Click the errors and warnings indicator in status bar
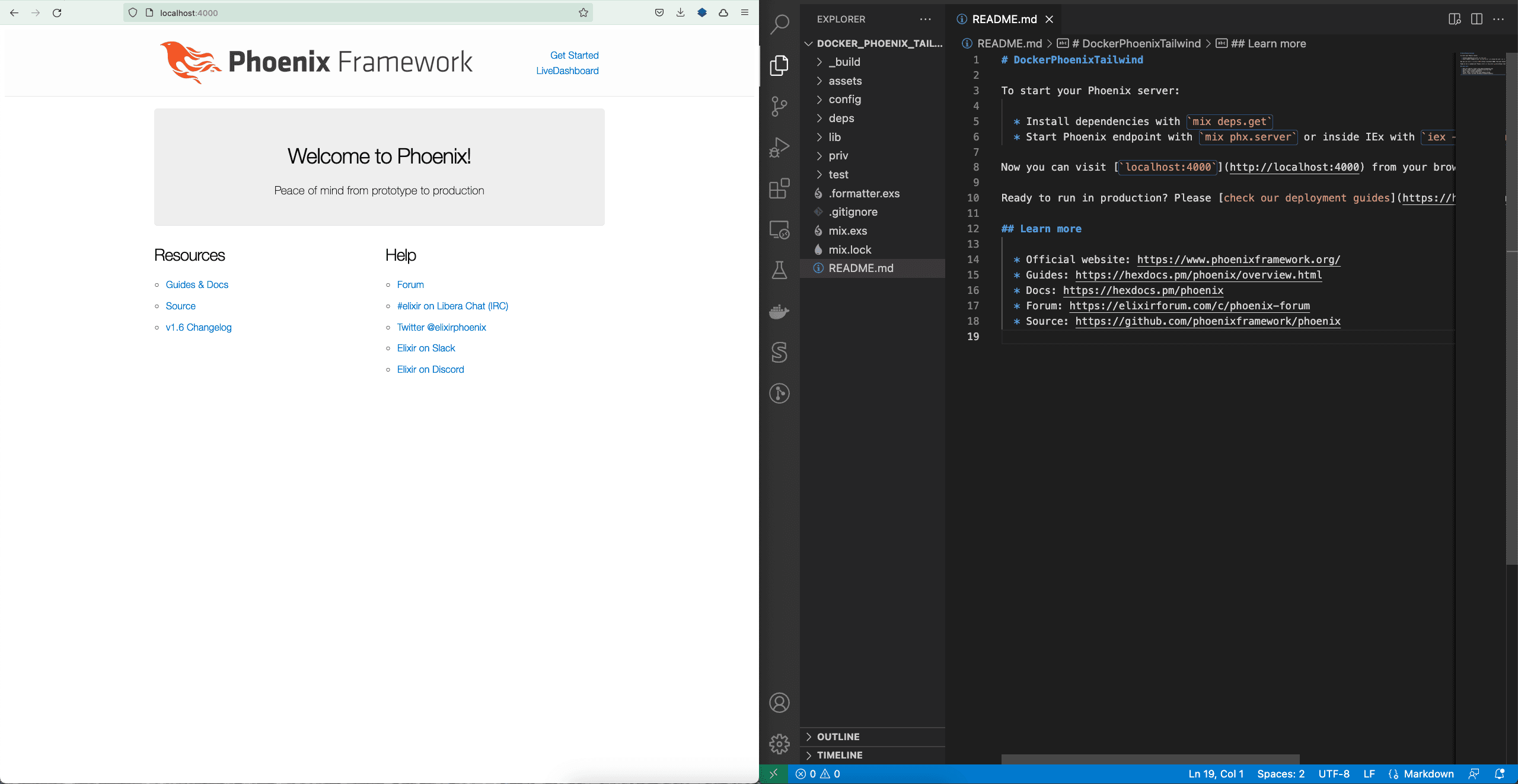Screen dimensions: 1518x784 [817, 774]
